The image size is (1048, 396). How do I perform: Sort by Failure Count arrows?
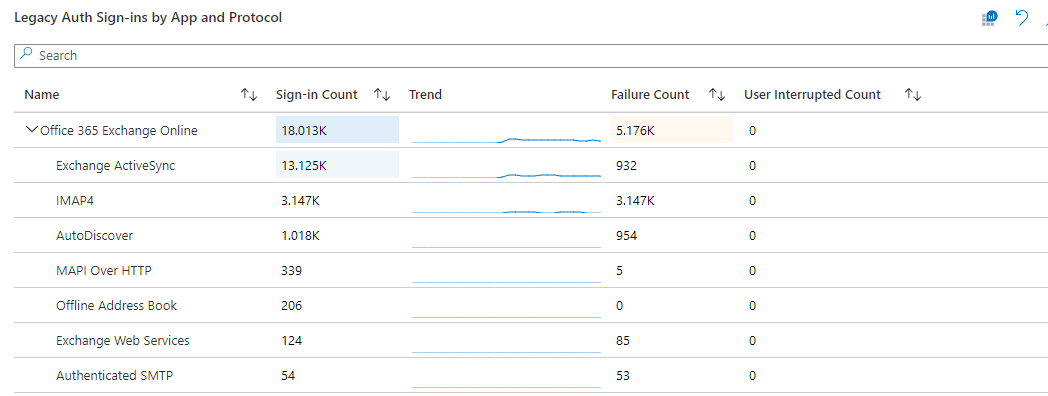pos(717,95)
